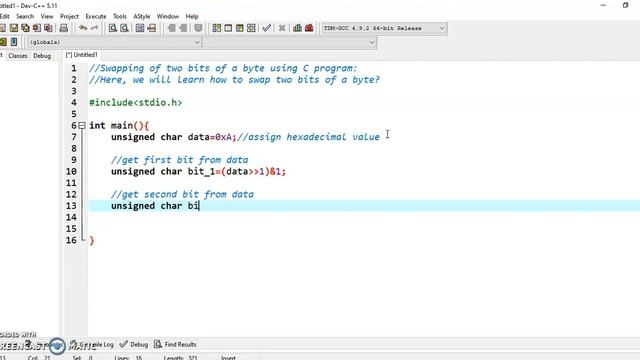Viewport: 640px width, 360px height.
Task: Run the program with the Run icon
Action: (228, 28)
